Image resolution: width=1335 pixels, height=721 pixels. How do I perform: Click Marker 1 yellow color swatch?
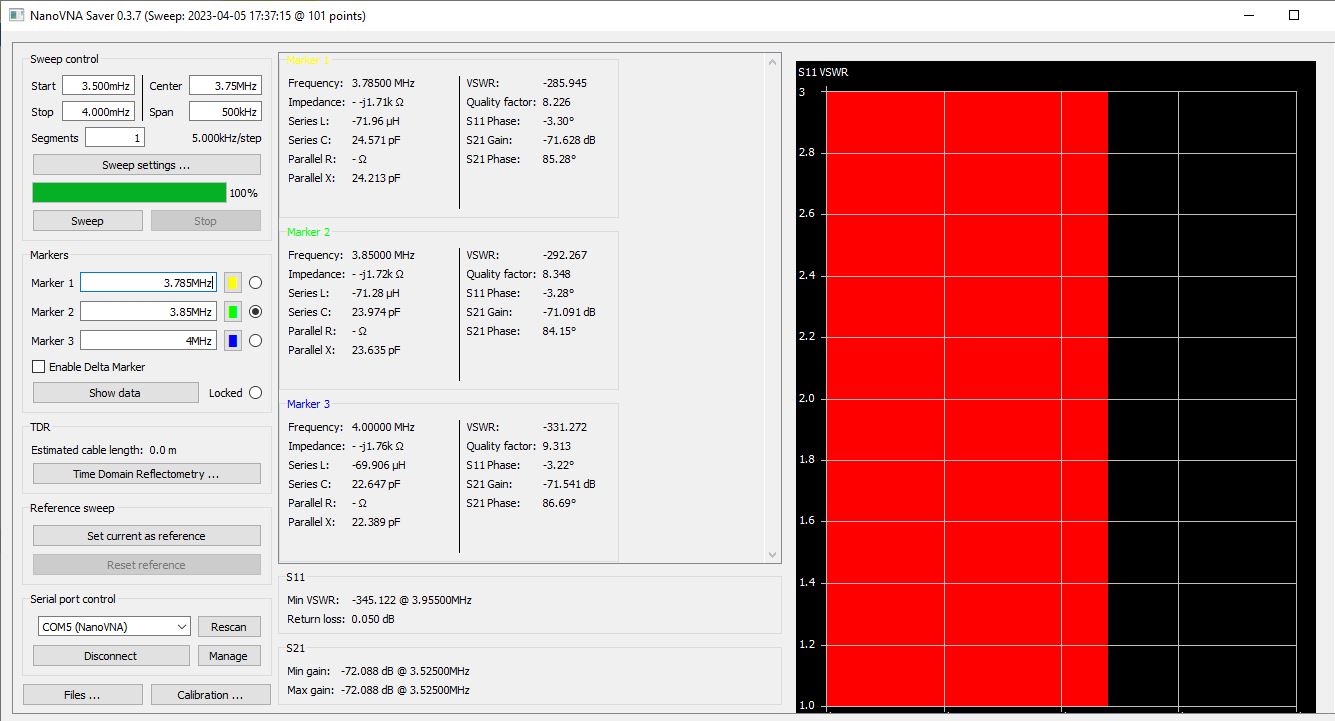click(x=233, y=283)
